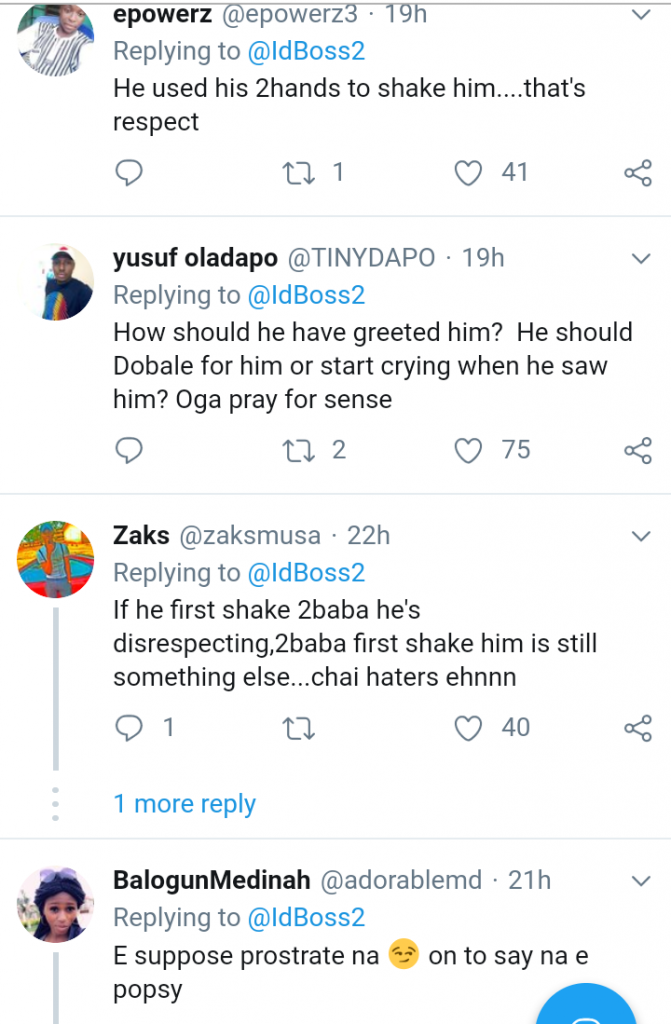This screenshot has height=1024, width=671.
Task: View BalogunMedinah's profile picture
Action: 55,903
